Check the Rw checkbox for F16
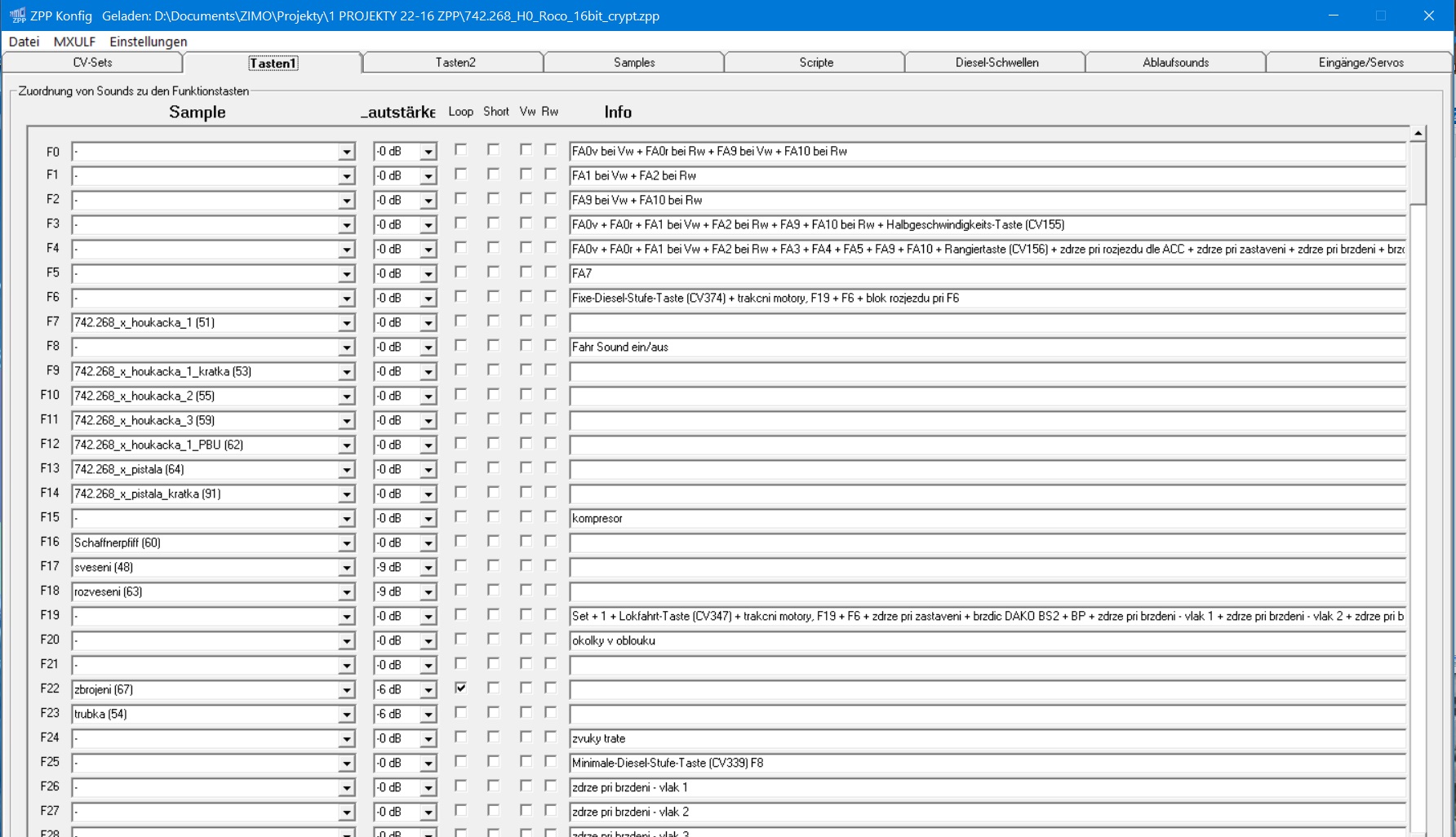Image resolution: width=1456 pixels, height=837 pixels. tap(551, 542)
